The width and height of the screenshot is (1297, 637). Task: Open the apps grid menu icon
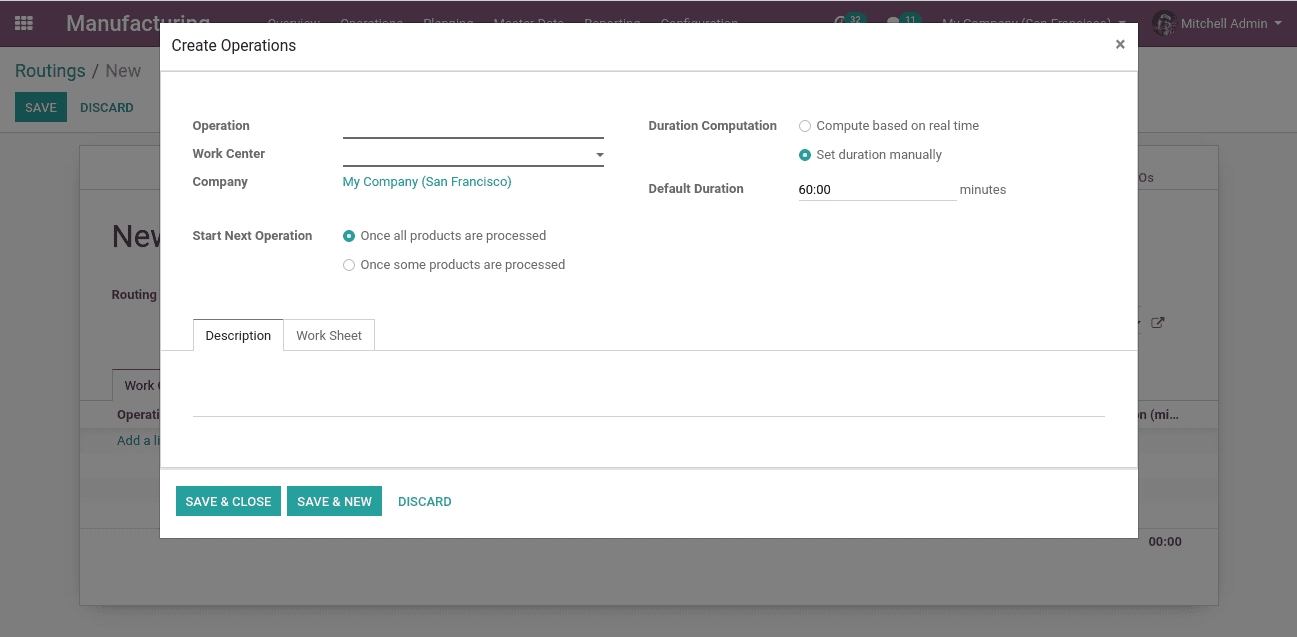(x=24, y=23)
